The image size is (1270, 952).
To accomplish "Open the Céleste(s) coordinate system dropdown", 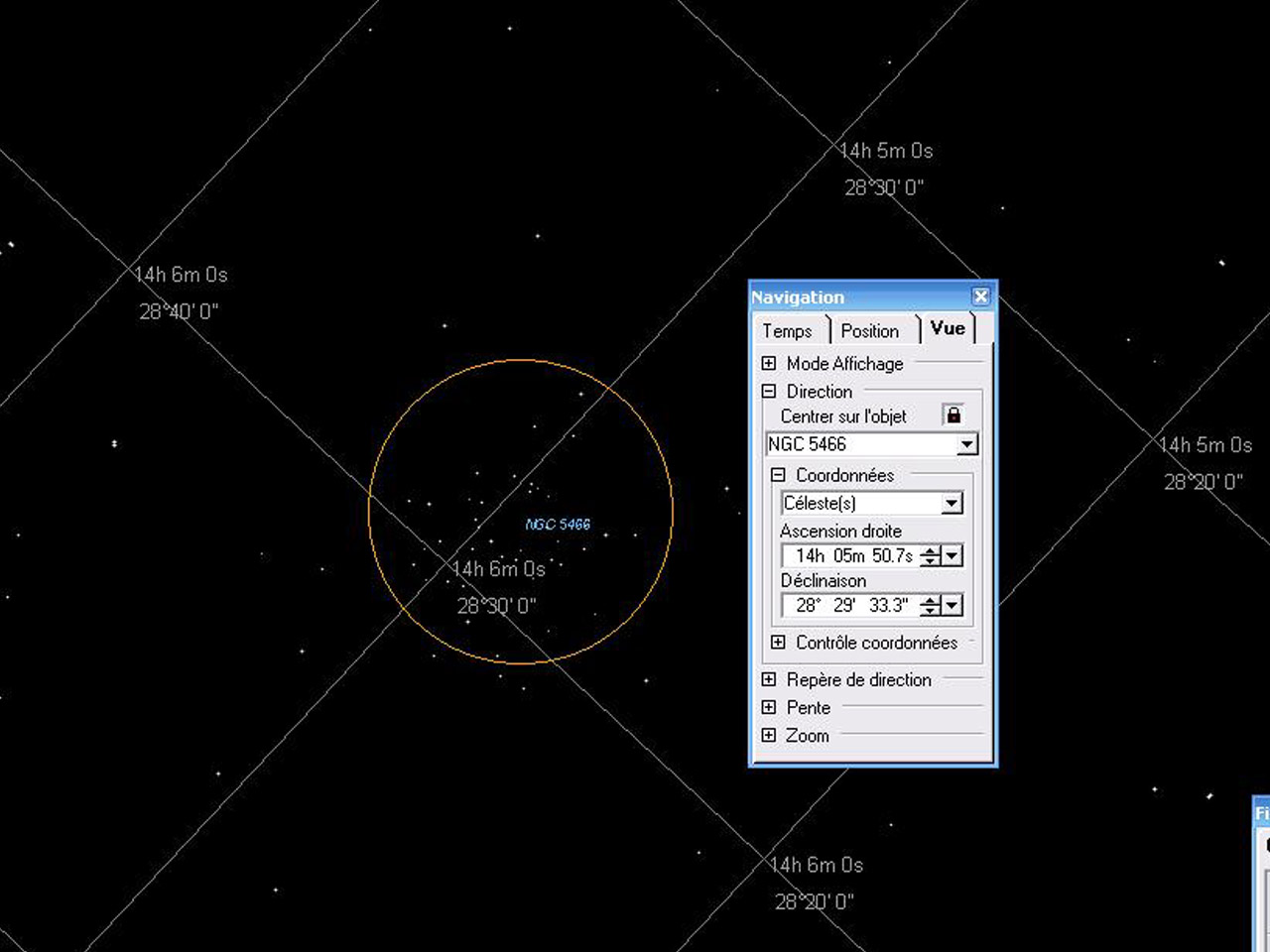I will click(952, 503).
